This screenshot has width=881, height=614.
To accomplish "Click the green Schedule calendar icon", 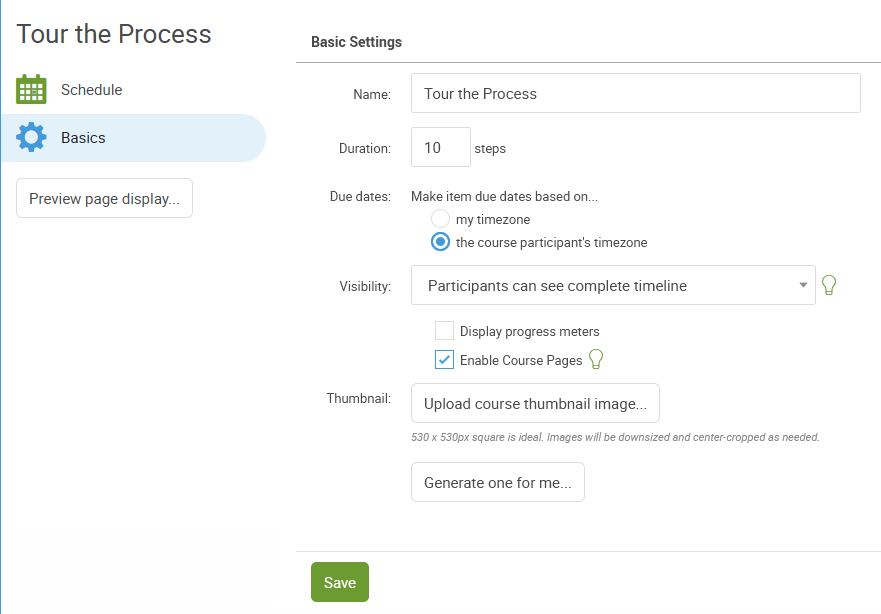I will click(32, 90).
